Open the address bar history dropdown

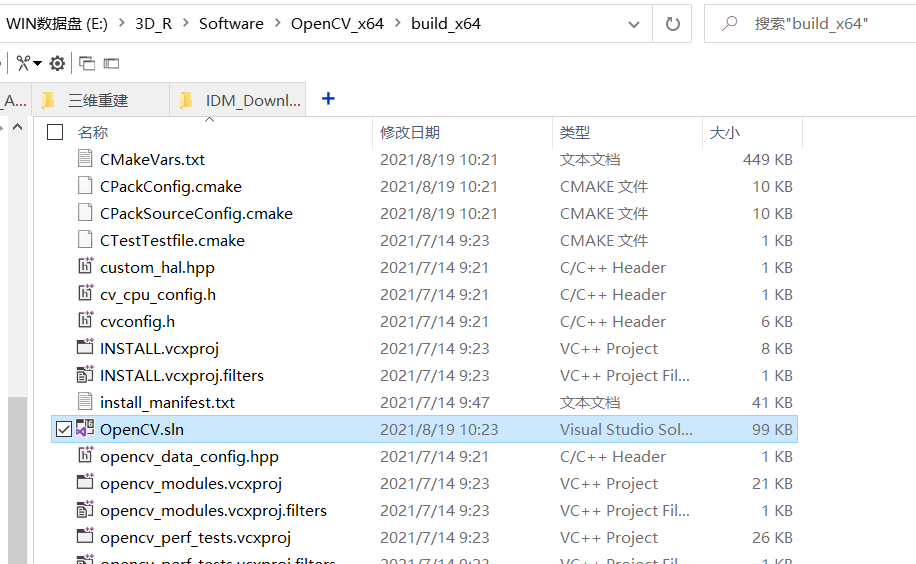(x=634, y=25)
